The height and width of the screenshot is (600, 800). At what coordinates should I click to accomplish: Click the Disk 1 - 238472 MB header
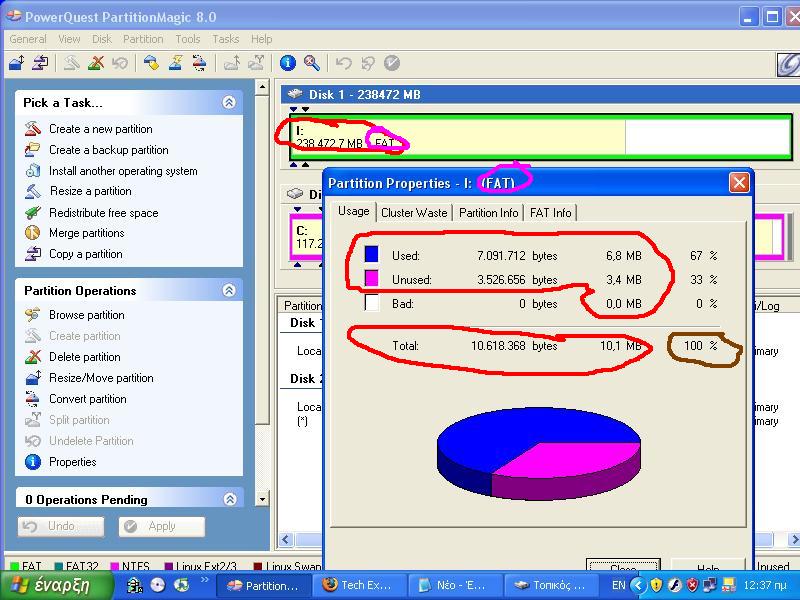click(x=540, y=94)
